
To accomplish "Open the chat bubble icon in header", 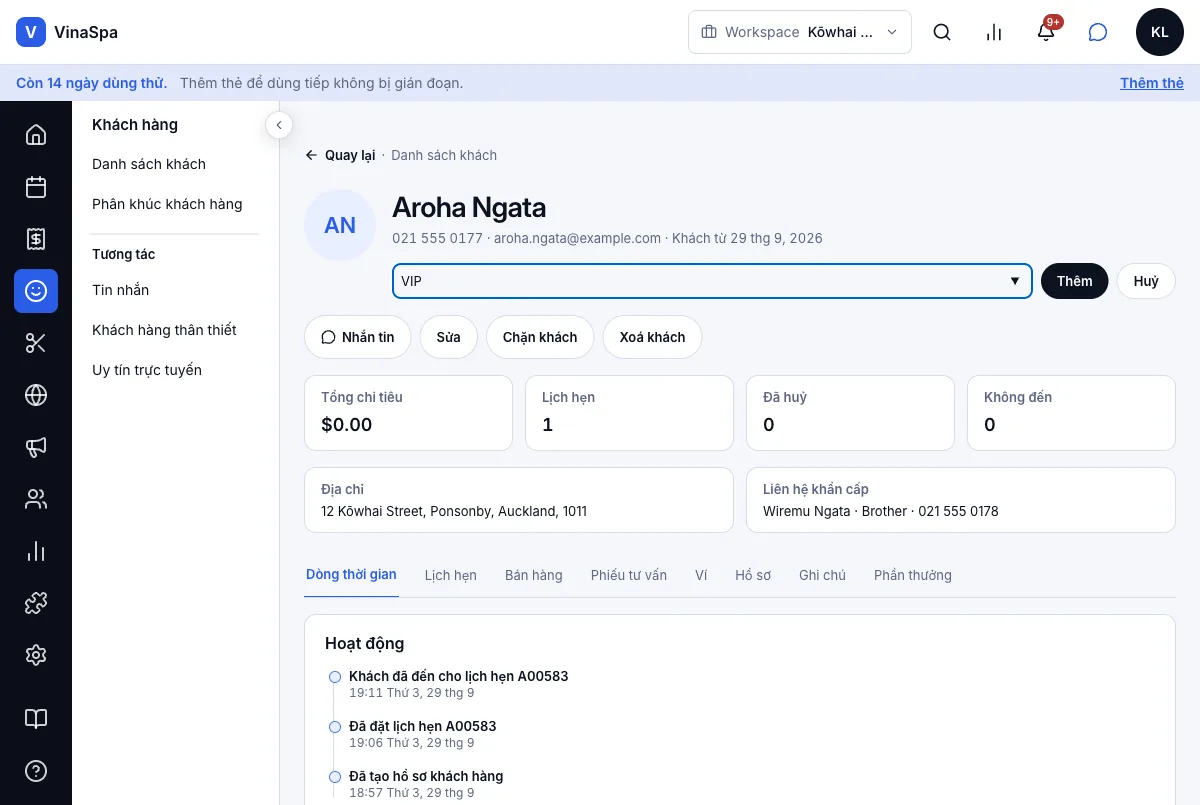I will click(x=1098, y=32).
